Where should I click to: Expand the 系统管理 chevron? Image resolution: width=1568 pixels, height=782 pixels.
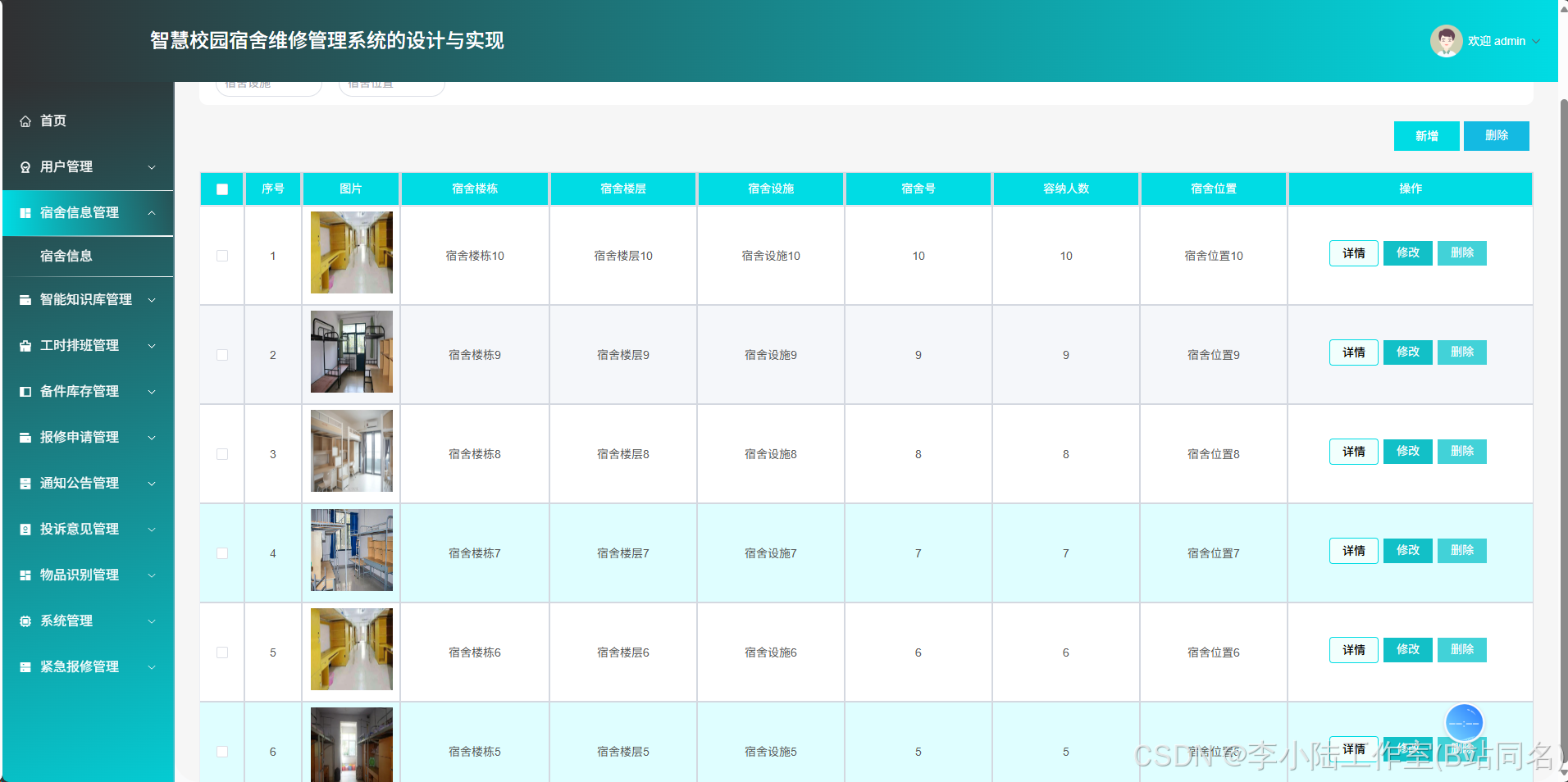pos(152,621)
